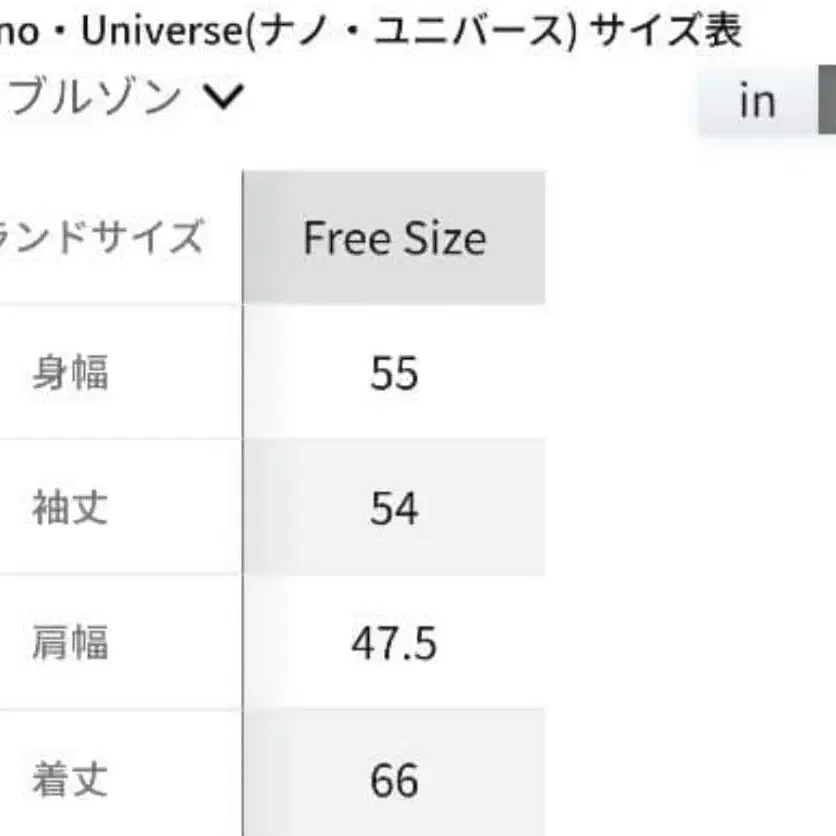The image size is (836, 836).
Task: Select the 54 sleeve length value
Action: (x=394, y=508)
